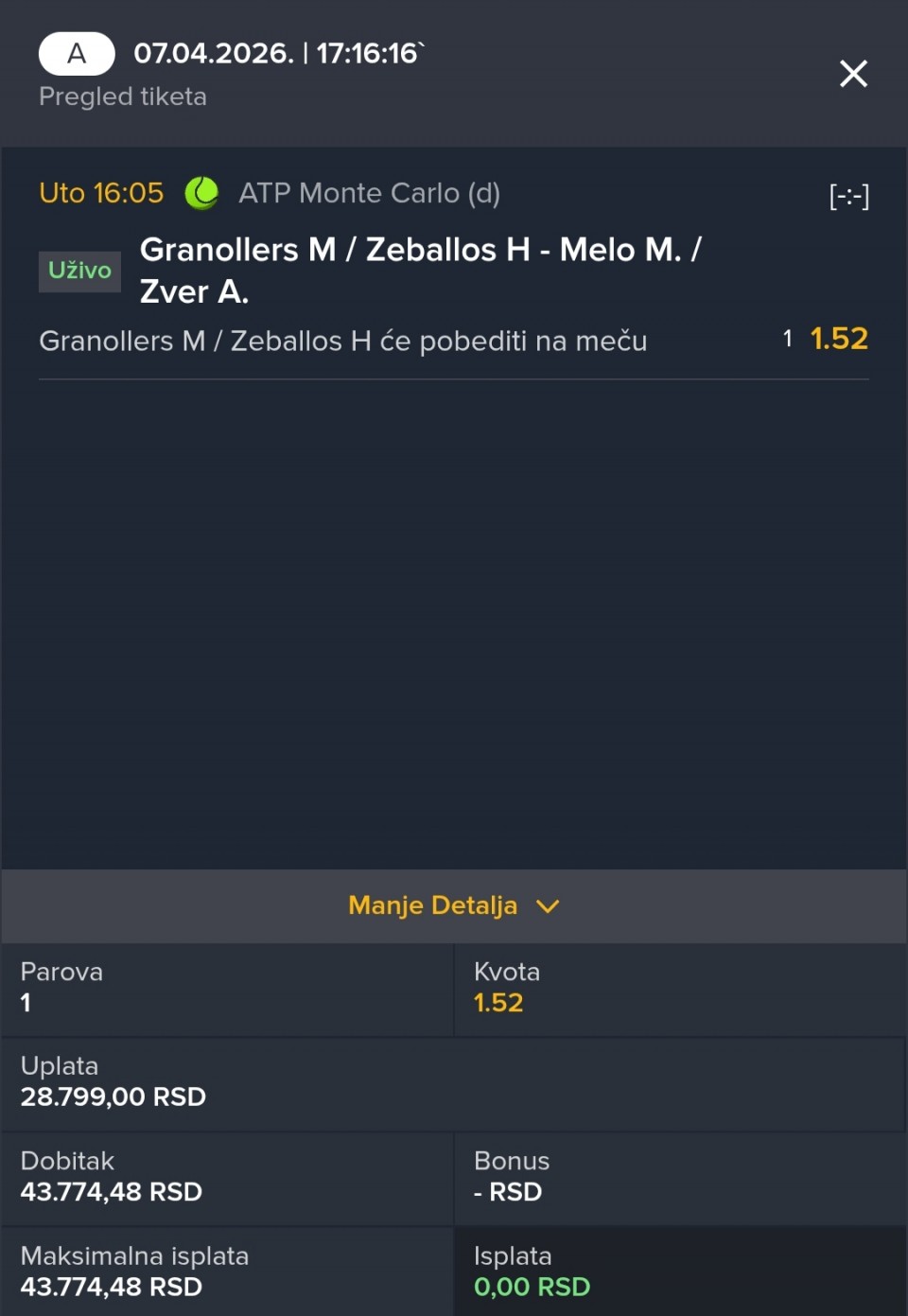This screenshot has height=1316, width=908.
Task: Tap the Uplata 28.799,00 RSD row
Action: [x=452, y=1082]
